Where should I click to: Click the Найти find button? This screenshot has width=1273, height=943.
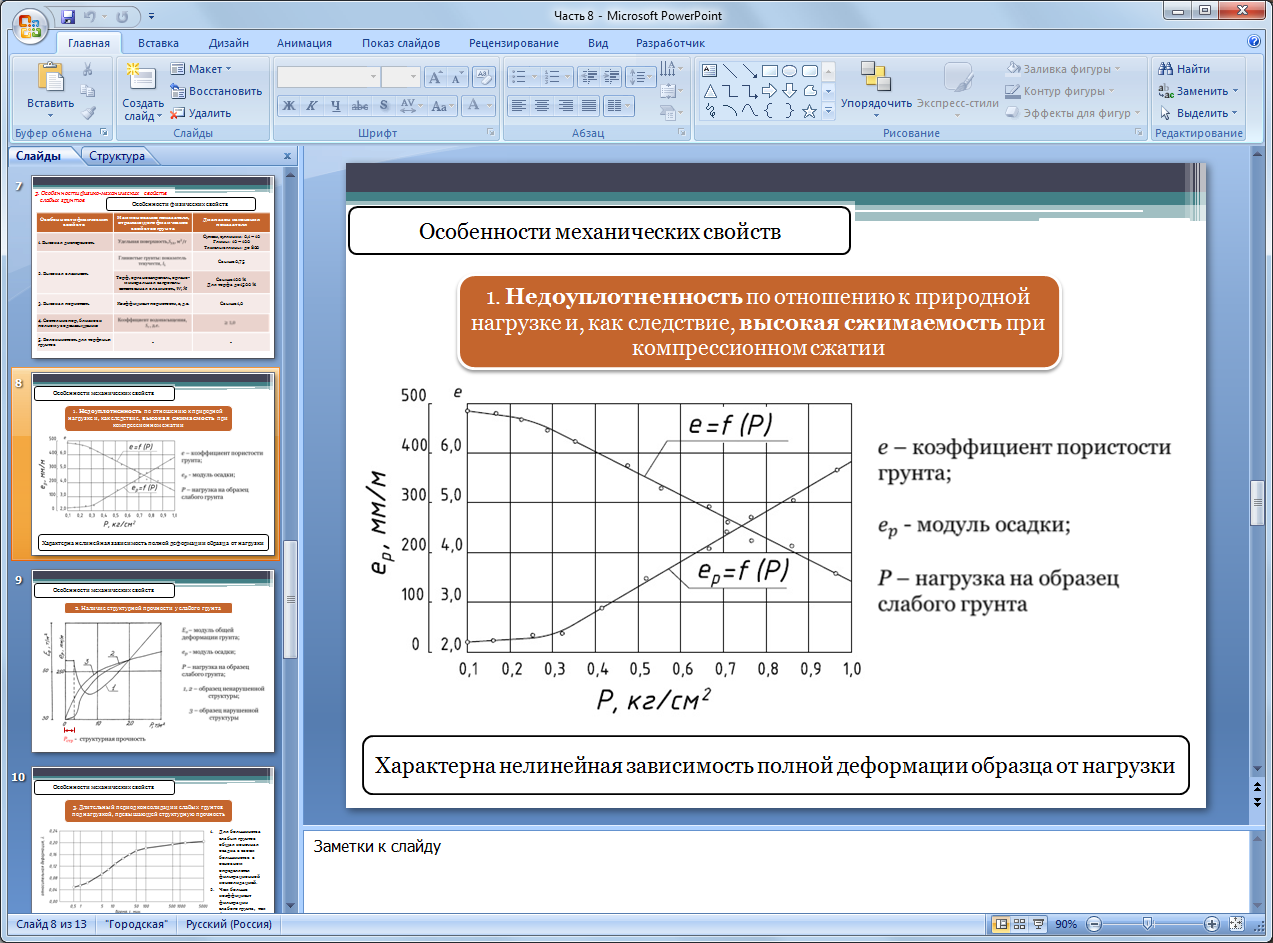coord(1184,69)
